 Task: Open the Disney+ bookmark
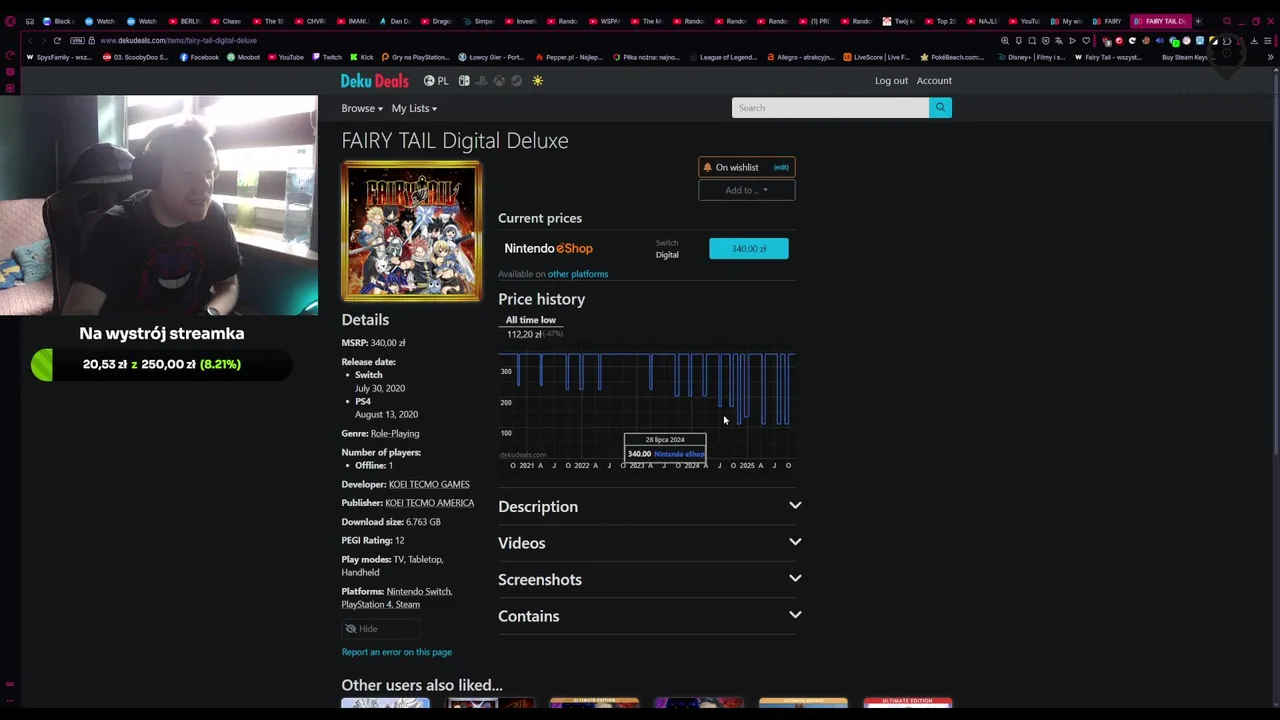(x=1030, y=57)
